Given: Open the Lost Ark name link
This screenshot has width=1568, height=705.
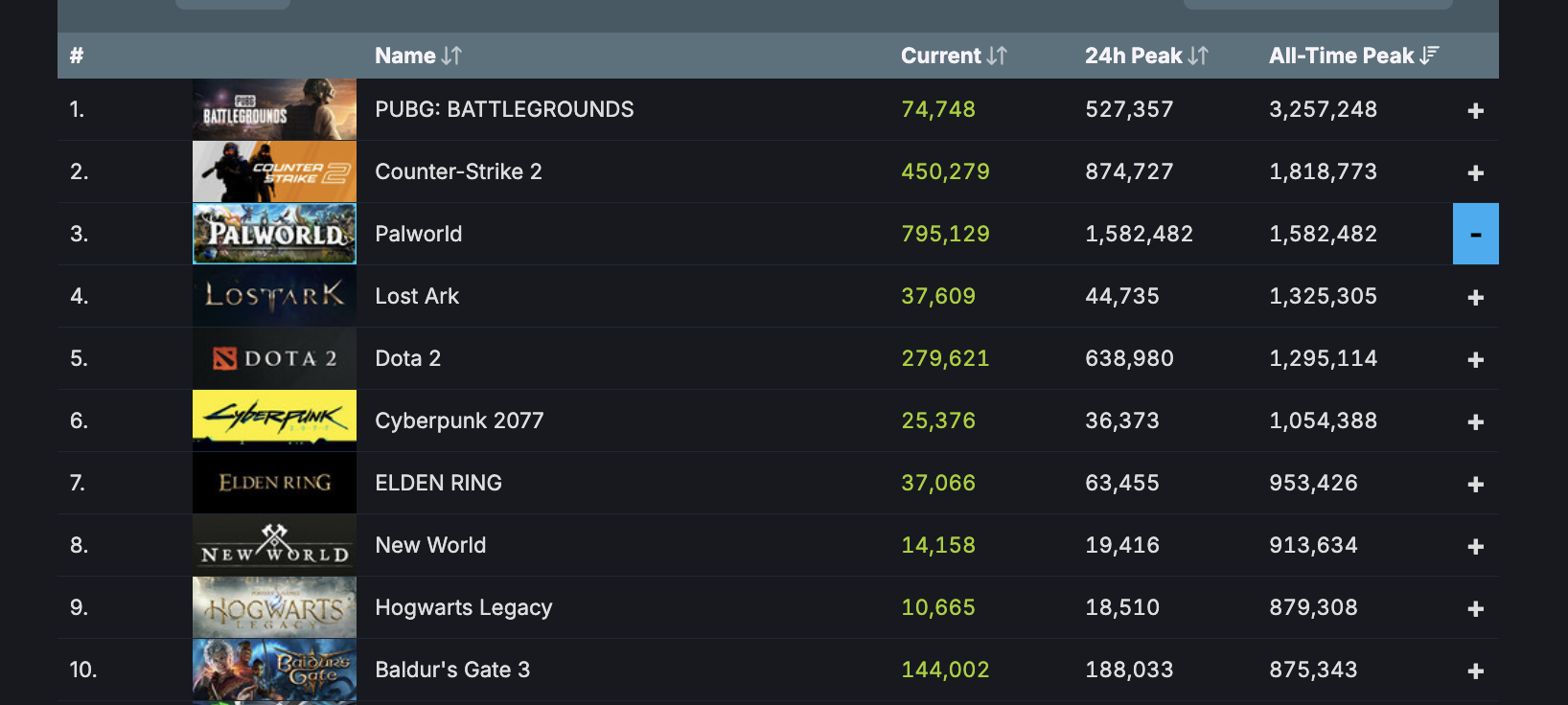Looking at the screenshot, I should (x=417, y=296).
